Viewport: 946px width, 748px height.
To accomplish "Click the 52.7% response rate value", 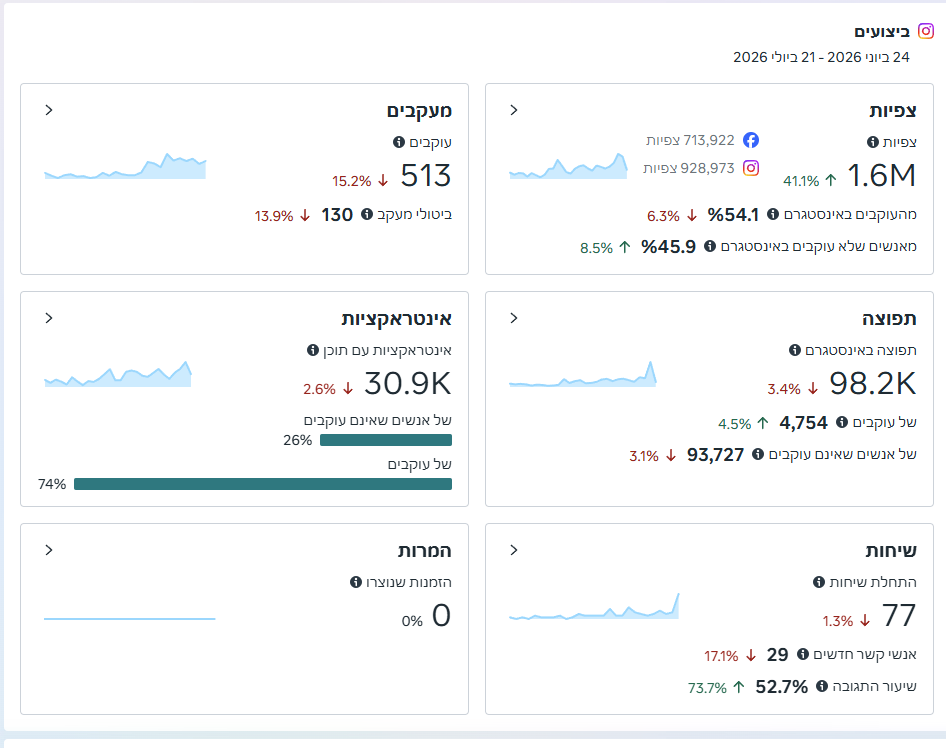I will pyautogui.click(x=782, y=687).
